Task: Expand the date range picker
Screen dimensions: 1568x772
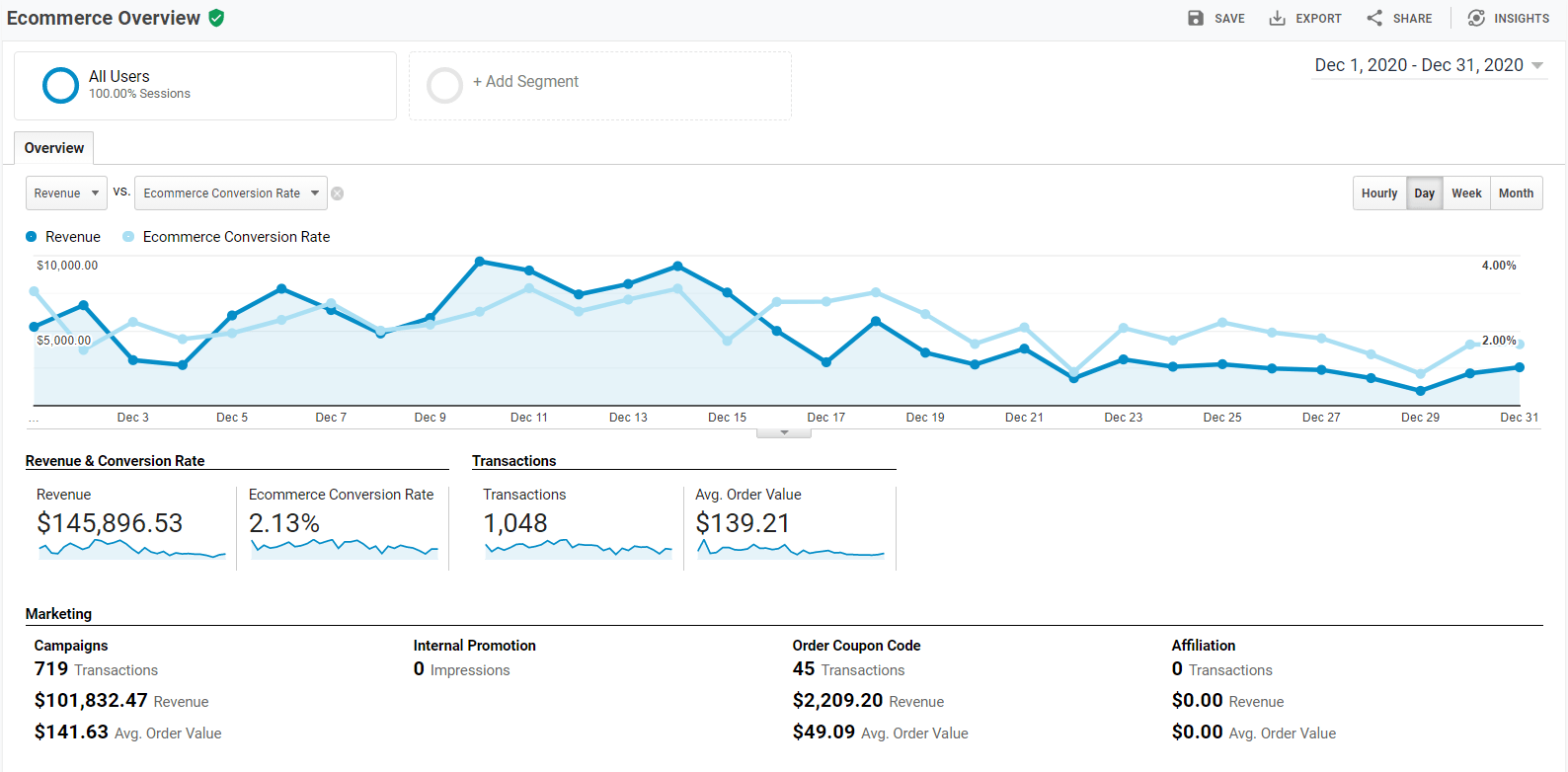Action: pyautogui.click(x=1428, y=65)
